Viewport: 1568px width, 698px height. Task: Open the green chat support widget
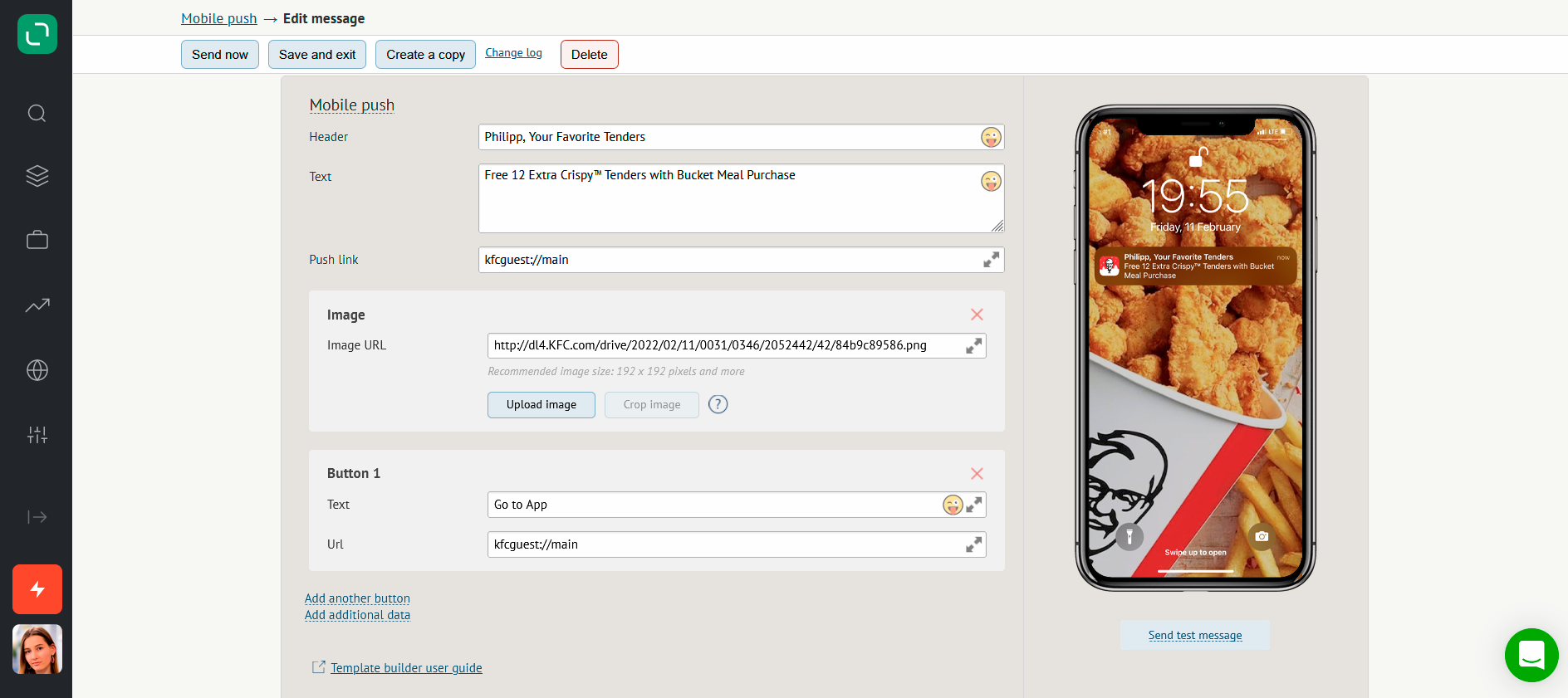pyautogui.click(x=1531, y=655)
